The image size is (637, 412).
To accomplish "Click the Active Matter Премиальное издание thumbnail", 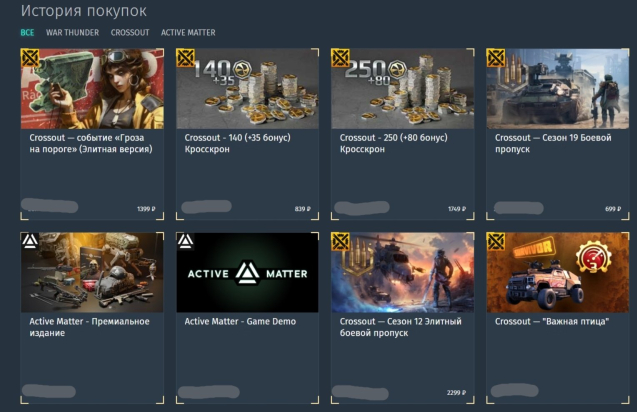I will coord(92,272).
